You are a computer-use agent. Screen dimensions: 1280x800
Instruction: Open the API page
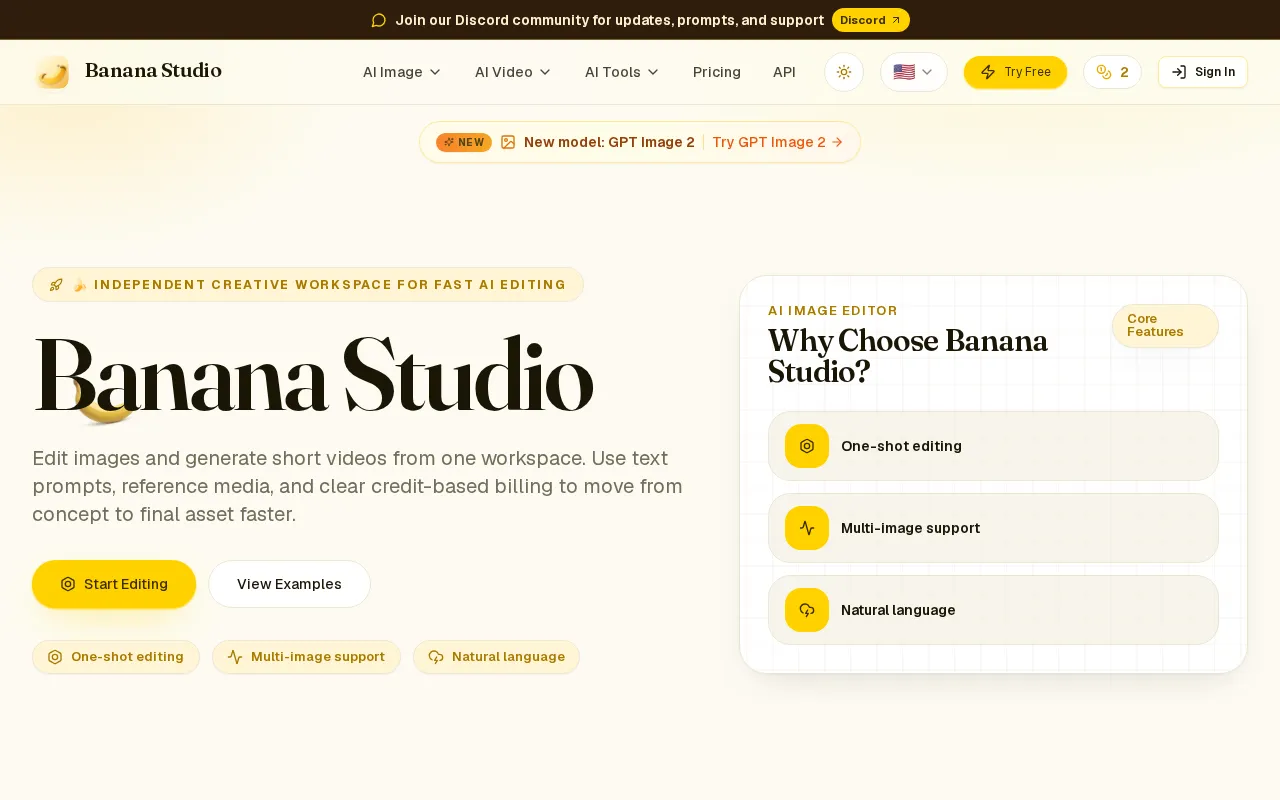point(784,72)
